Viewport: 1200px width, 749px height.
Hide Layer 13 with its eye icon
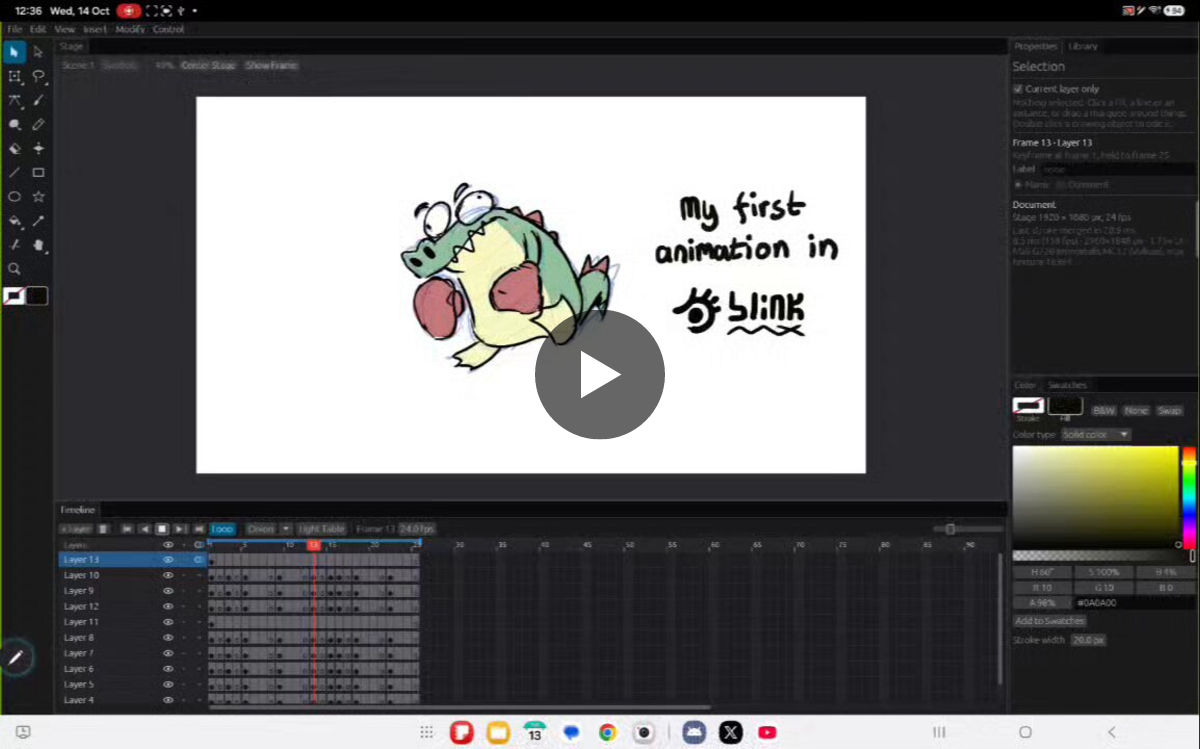[x=168, y=560]
